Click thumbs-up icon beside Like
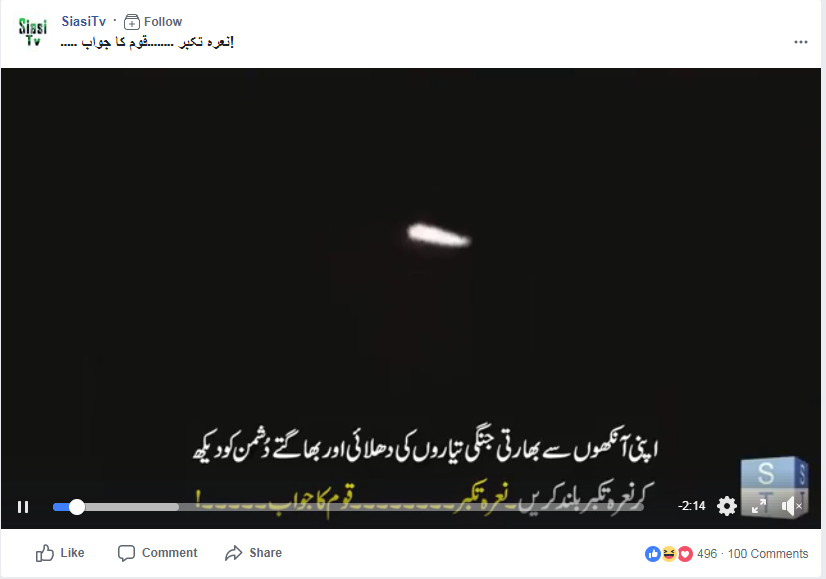 pos(45,553)
